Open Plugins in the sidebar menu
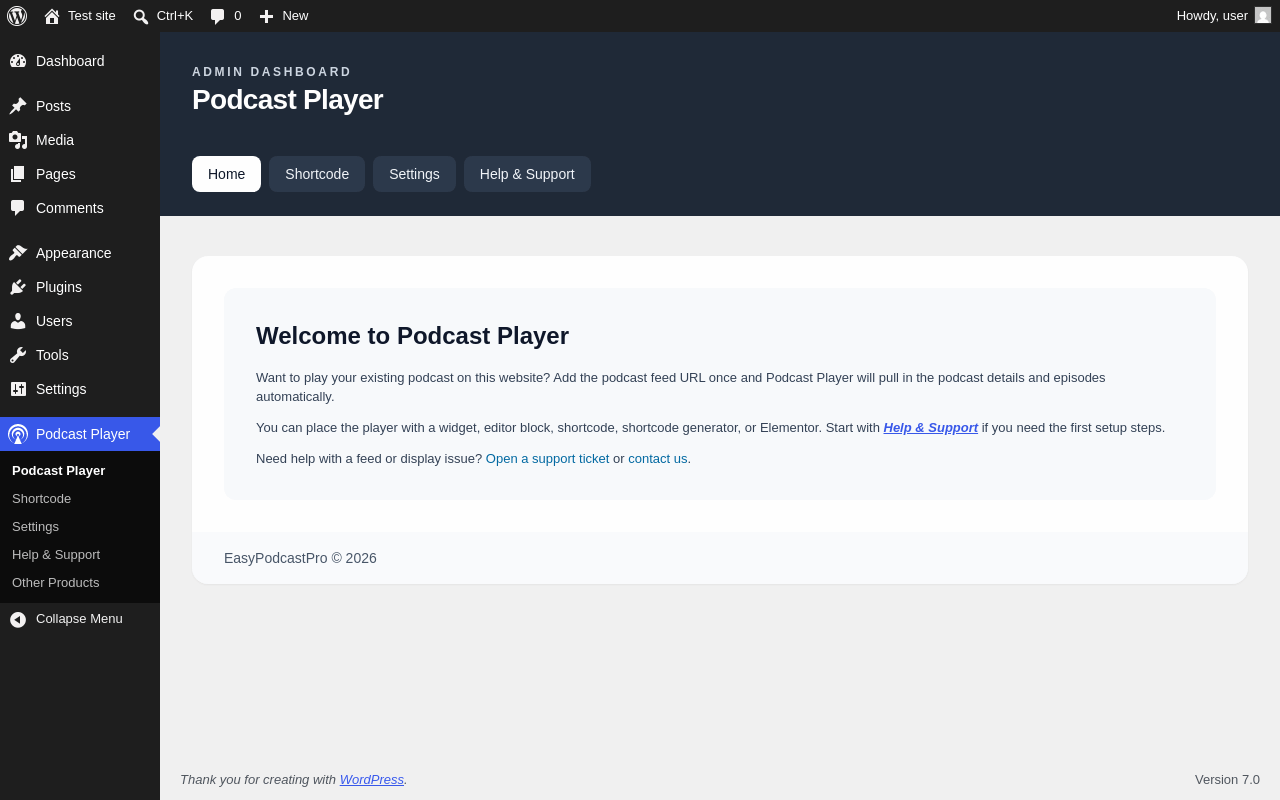The image size is (1280, 800). coord(80,287)
